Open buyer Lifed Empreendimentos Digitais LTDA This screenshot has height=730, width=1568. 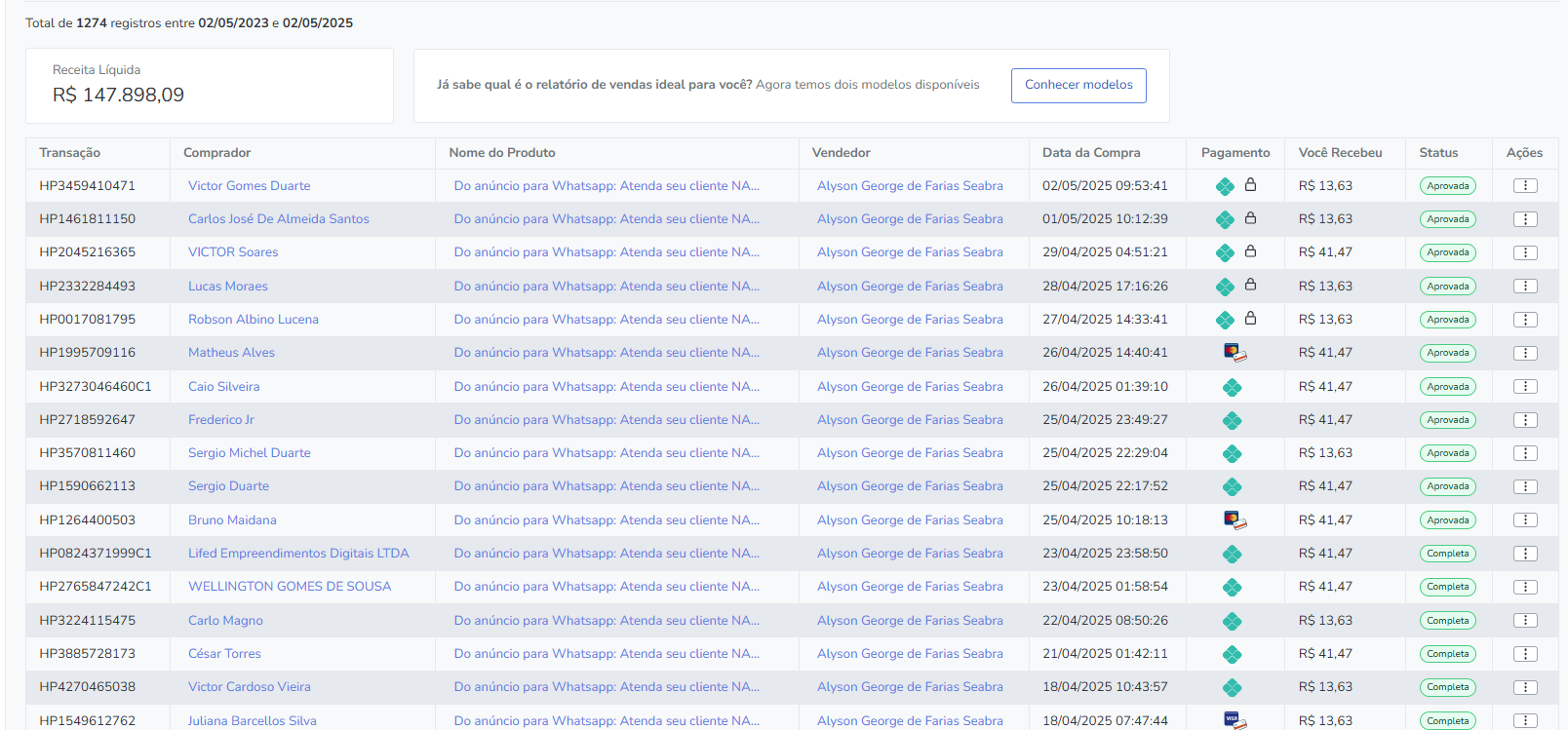coord(298,554)
